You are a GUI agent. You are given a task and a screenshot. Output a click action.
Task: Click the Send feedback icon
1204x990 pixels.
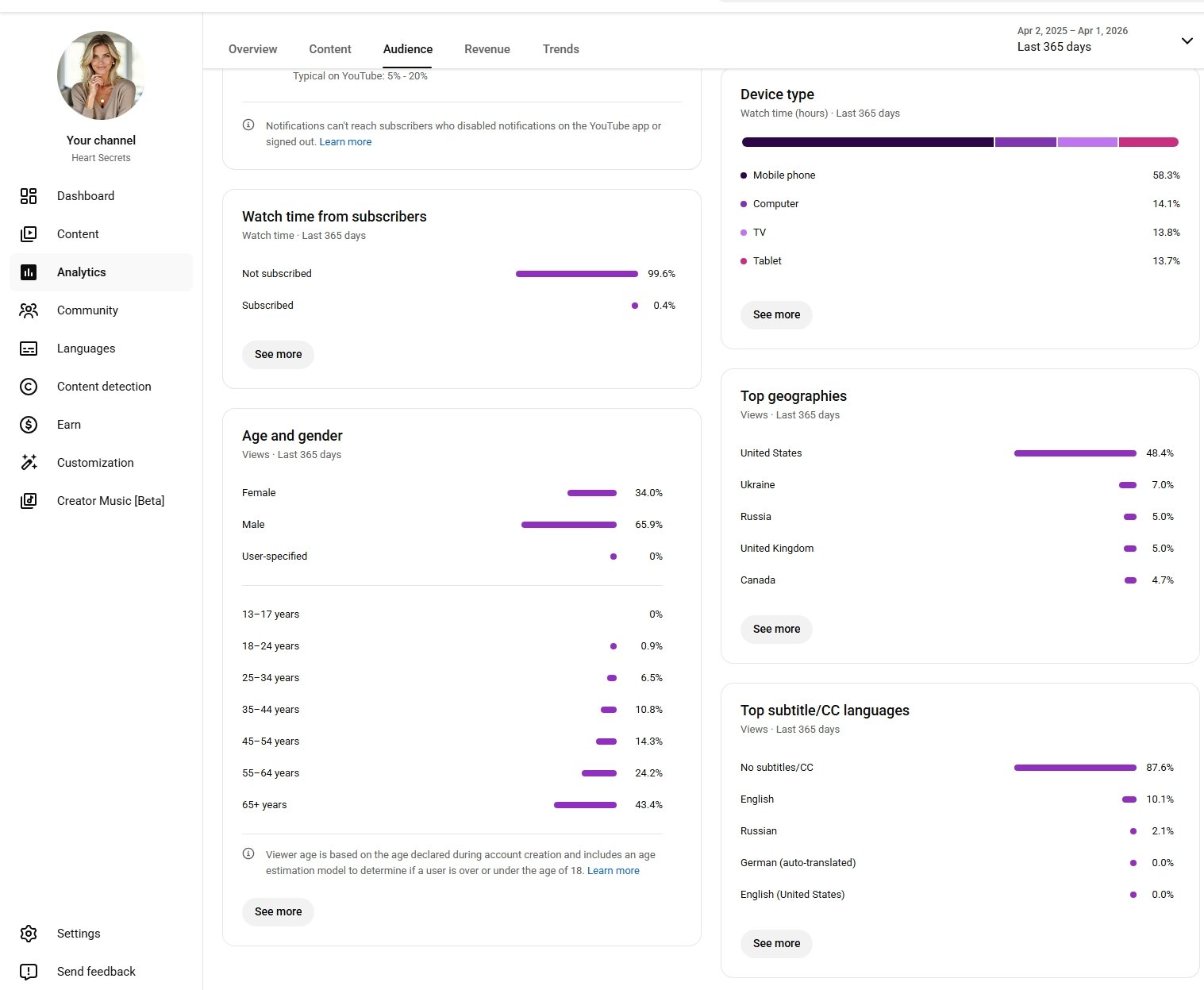click(29, 972)
